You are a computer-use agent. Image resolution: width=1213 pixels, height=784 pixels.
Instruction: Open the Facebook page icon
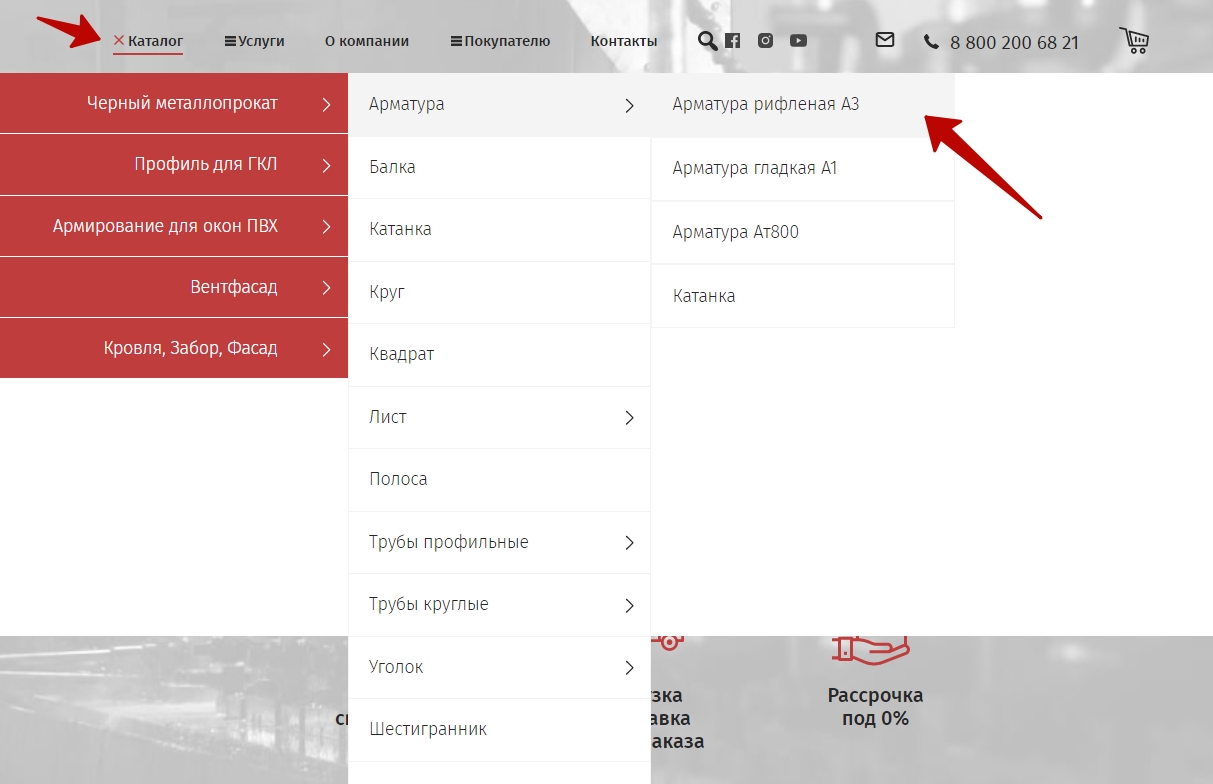[733, 41]
